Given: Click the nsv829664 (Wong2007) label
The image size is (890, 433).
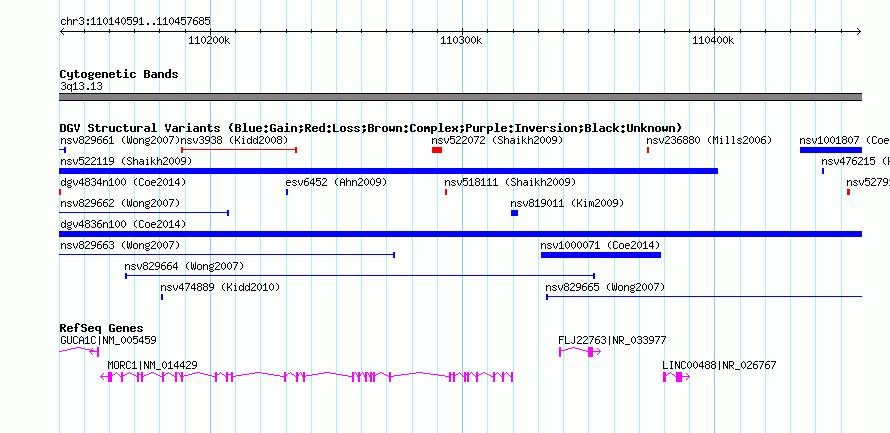Looking at the screenshot, I should coord(184,266).
